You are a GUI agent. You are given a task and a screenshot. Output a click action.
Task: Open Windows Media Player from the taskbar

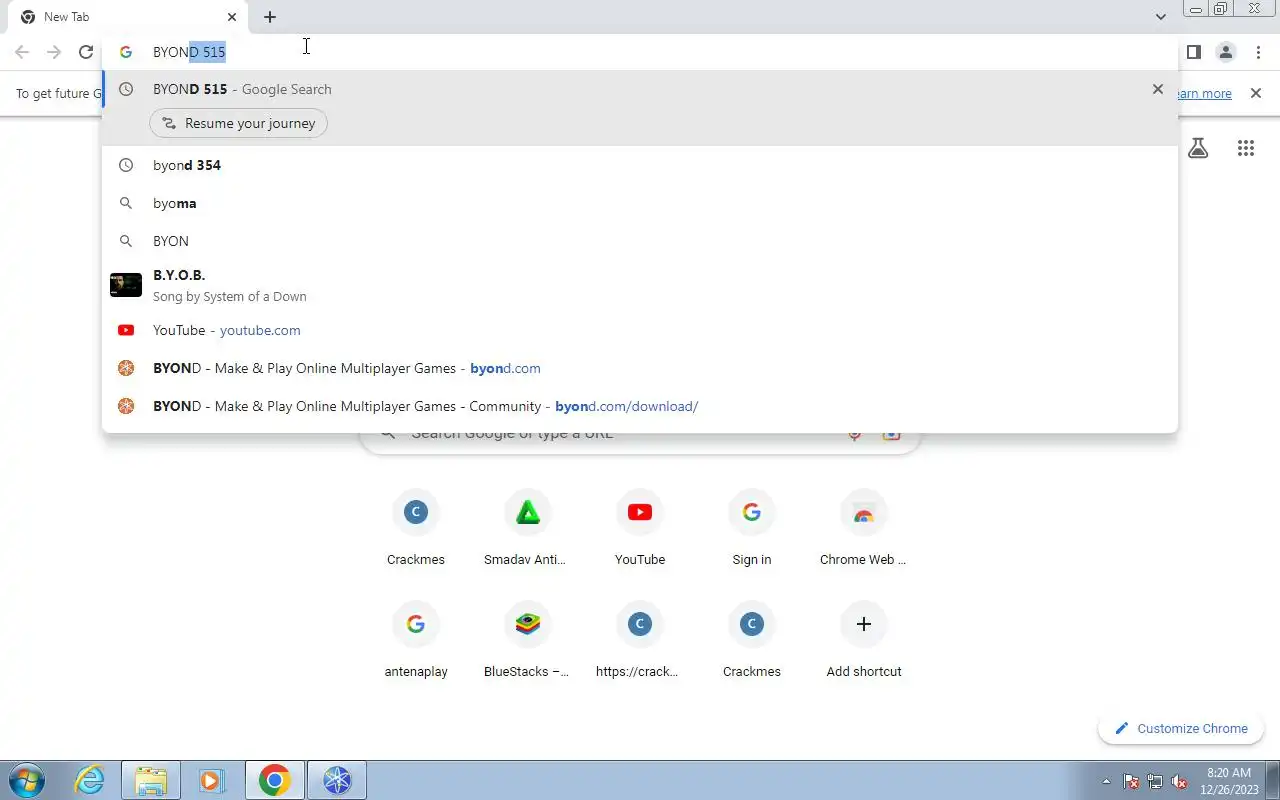212,780
